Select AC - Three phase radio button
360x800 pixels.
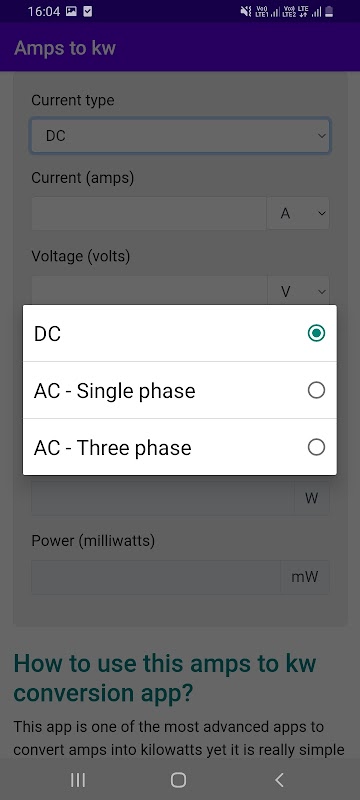coord(316,447)
